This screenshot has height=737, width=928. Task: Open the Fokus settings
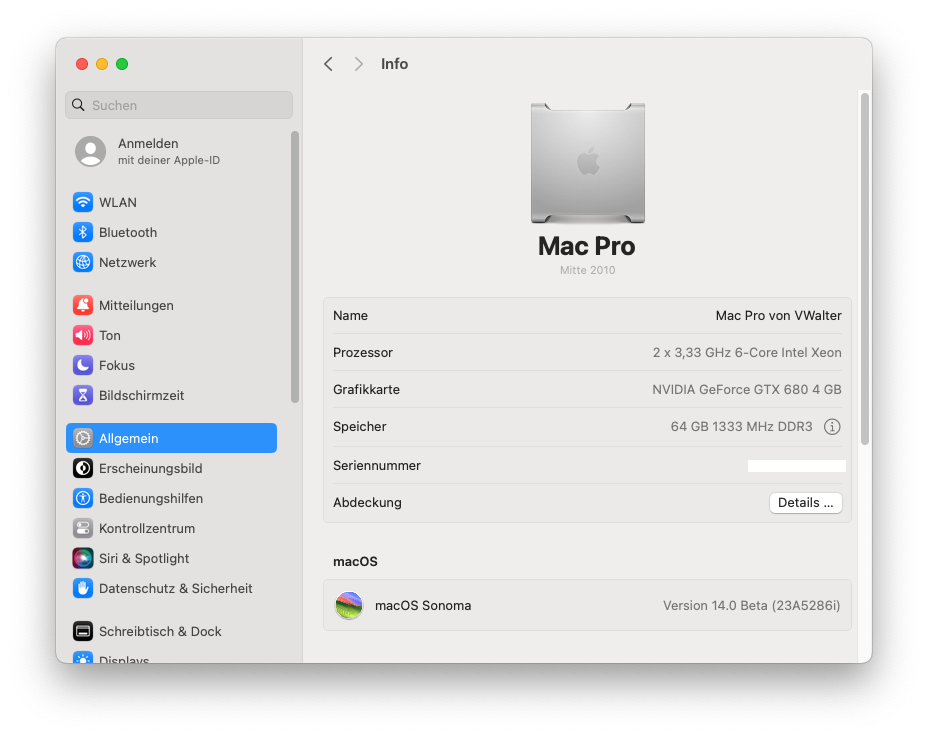tap(171, 365)
